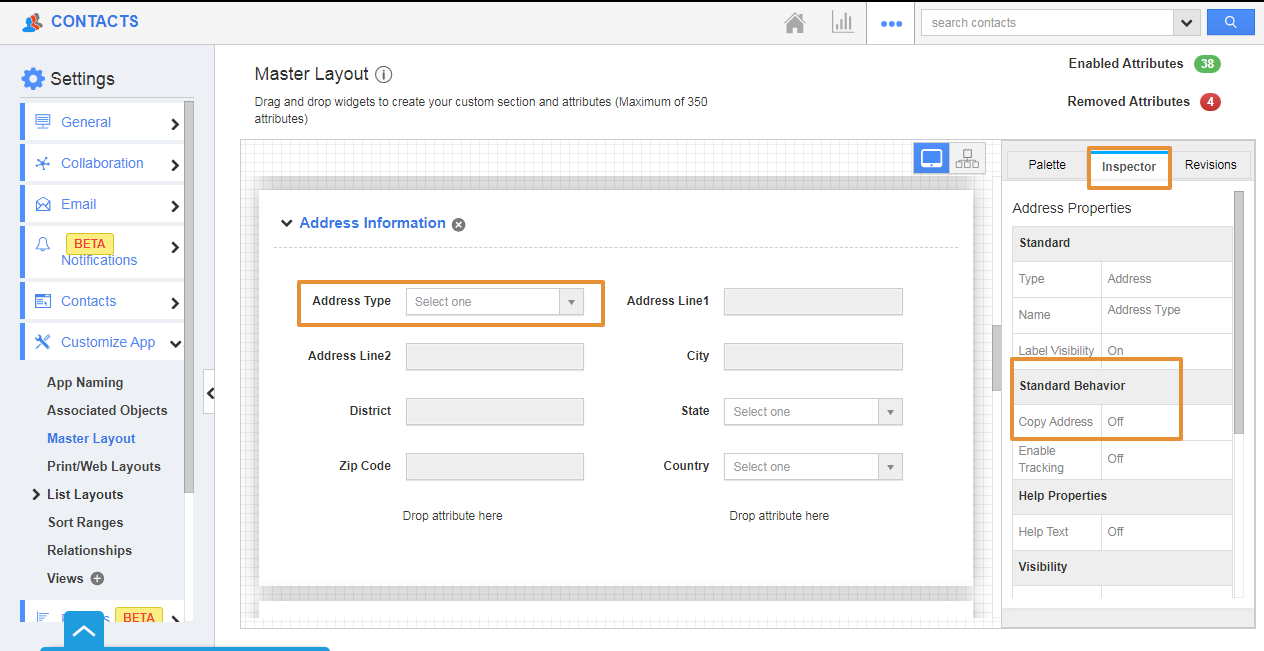The image size is (1264, 651).
Task: Click the three-dots more options icon
Action: (x=890, y=23)
